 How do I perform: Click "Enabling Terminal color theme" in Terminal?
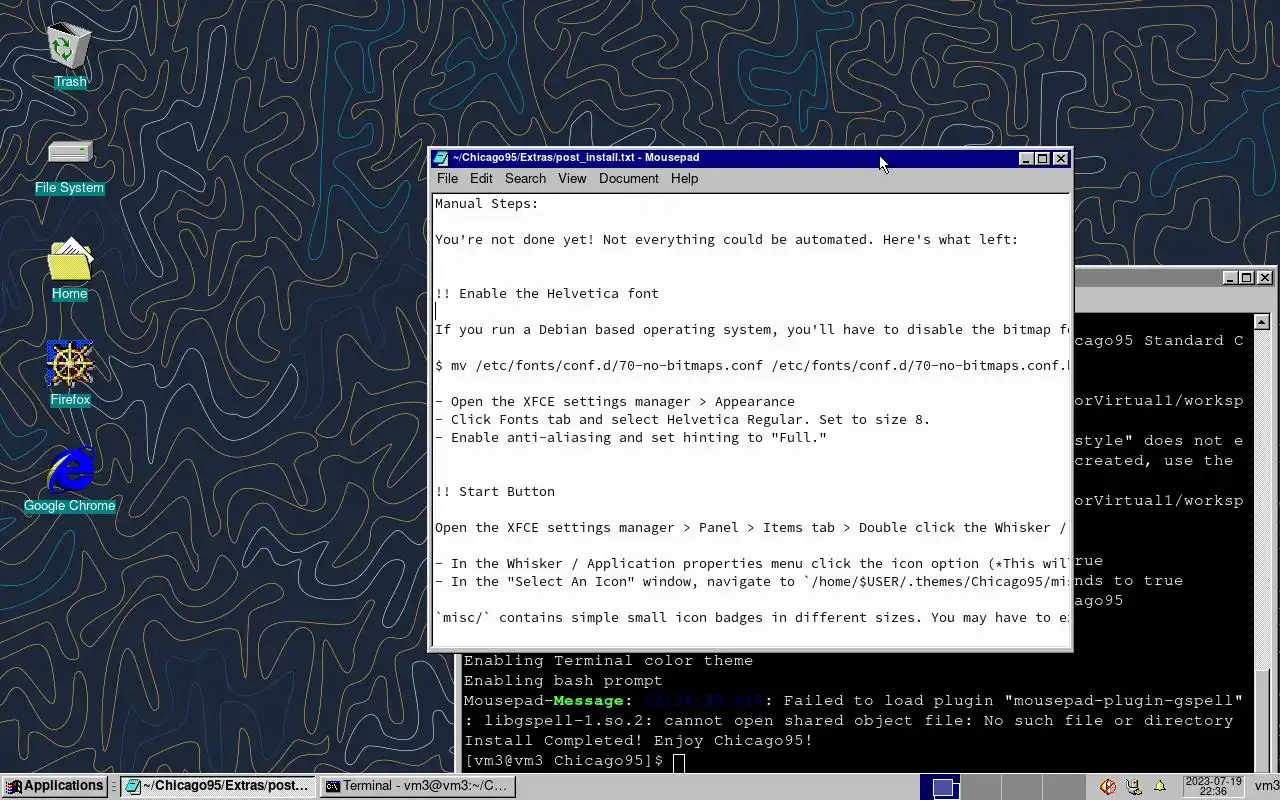tap(608, 661)
